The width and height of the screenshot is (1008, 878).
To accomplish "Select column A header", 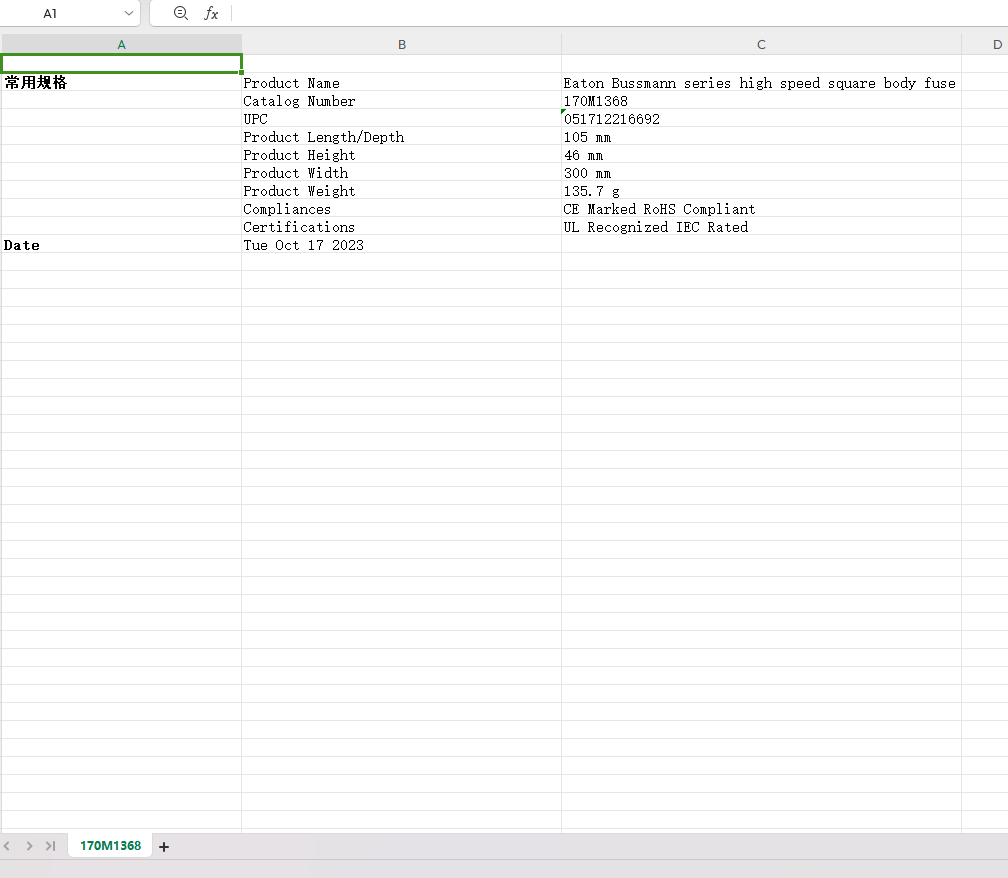I will pos(122,44).
